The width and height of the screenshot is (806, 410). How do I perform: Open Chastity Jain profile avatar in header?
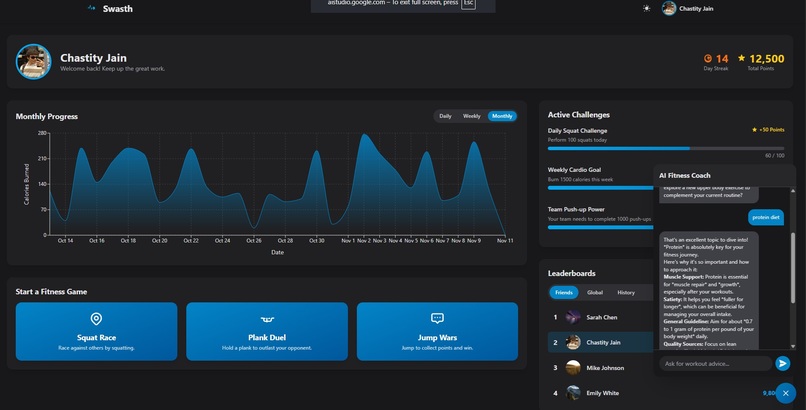point(669,8)
